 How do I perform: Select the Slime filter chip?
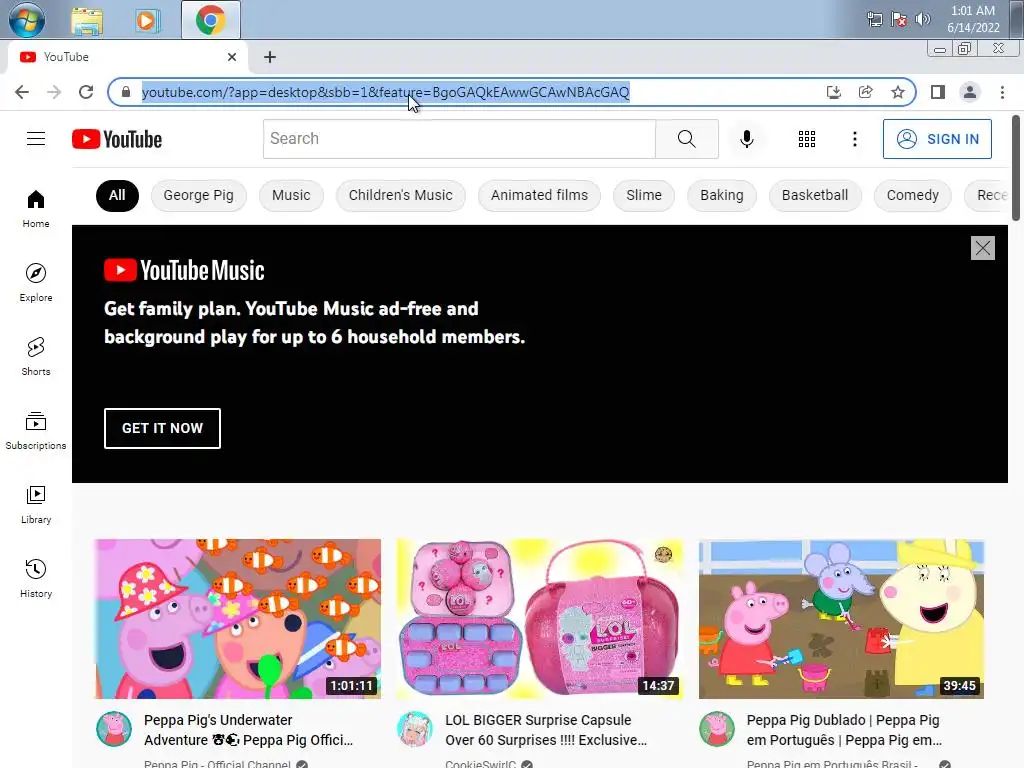[644, 195]
